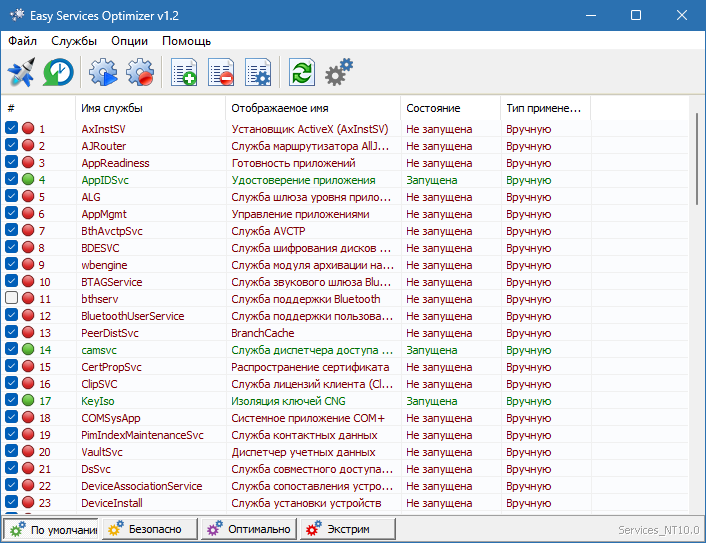Select the Безопасно preset button

[150, 529]
